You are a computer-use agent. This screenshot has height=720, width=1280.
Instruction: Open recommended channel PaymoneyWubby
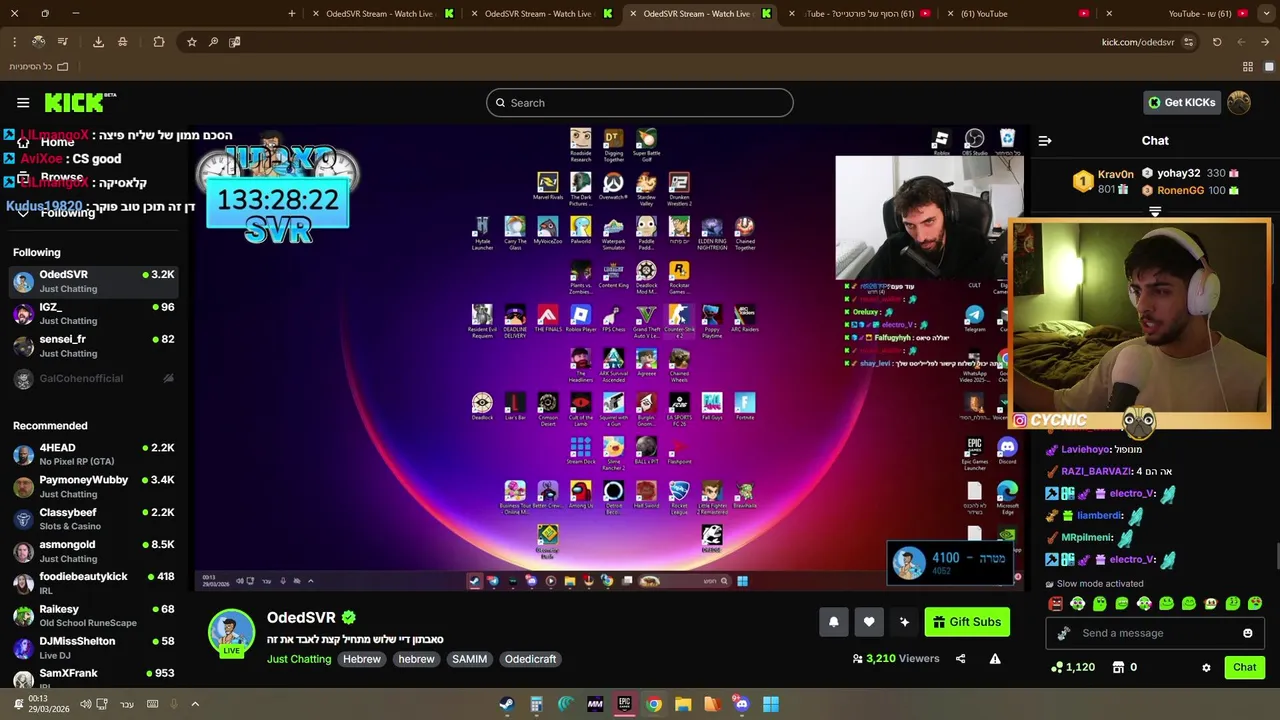(93, 486)
